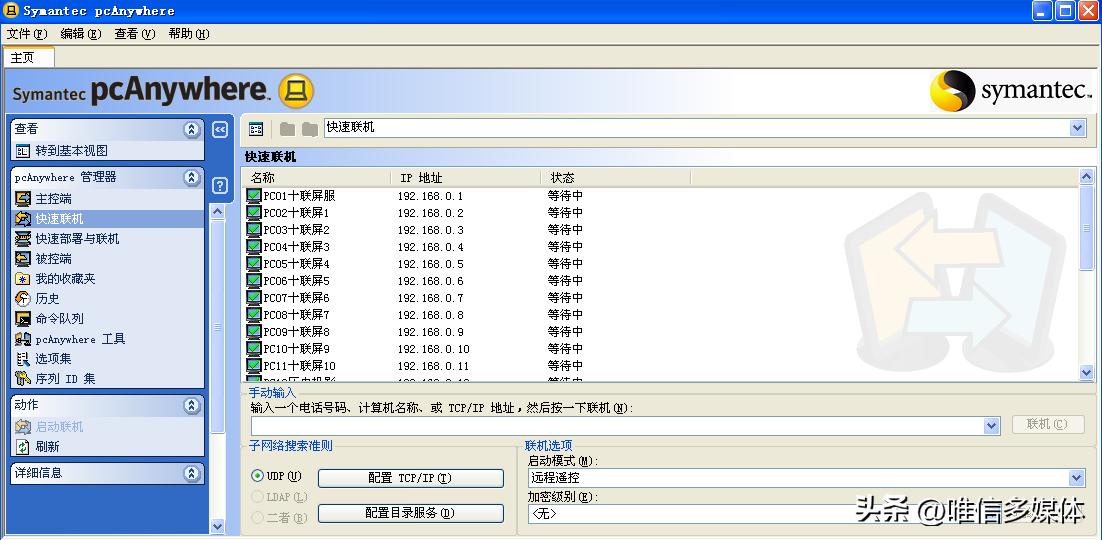Select the UDP radio button
1102x540 pixels.
click(x=258, y=477)
